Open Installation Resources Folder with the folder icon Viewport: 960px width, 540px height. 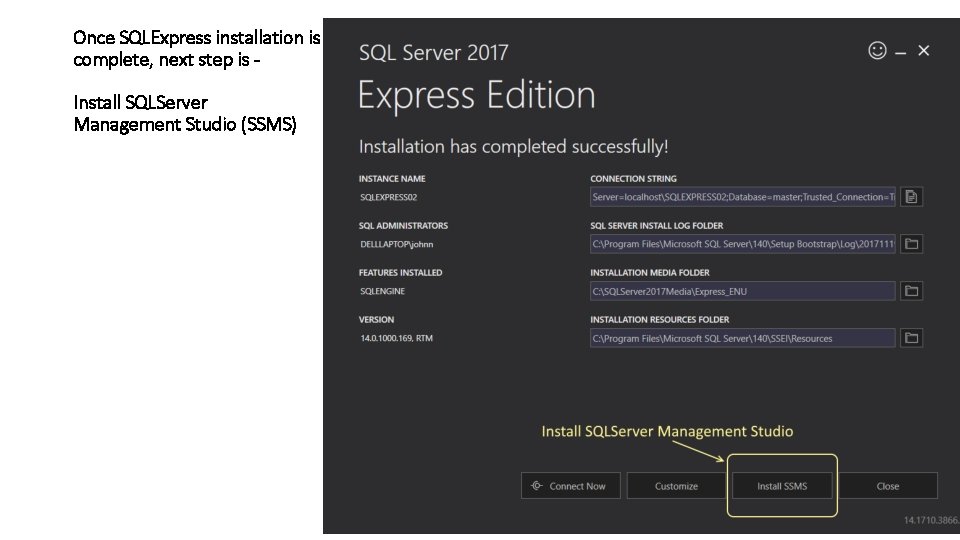[911, 338]
